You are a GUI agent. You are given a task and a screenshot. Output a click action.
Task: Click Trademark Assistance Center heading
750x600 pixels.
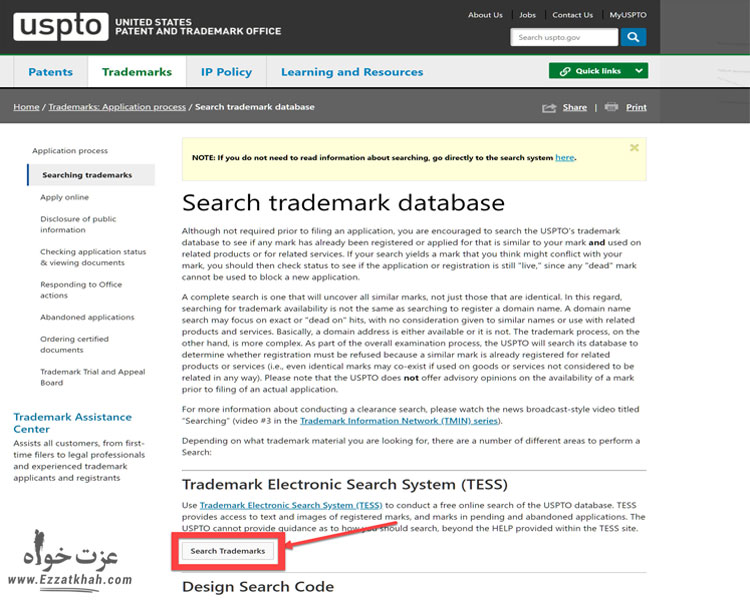[72, 422]
